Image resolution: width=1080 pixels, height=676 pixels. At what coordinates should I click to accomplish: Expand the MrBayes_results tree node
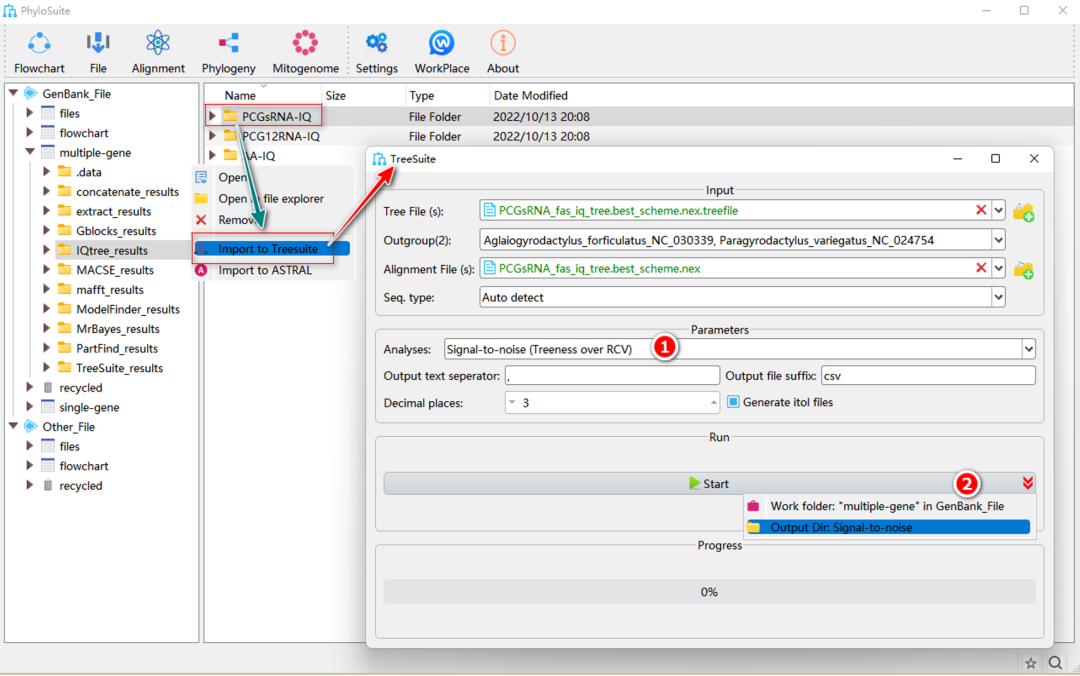coord(47,328)
